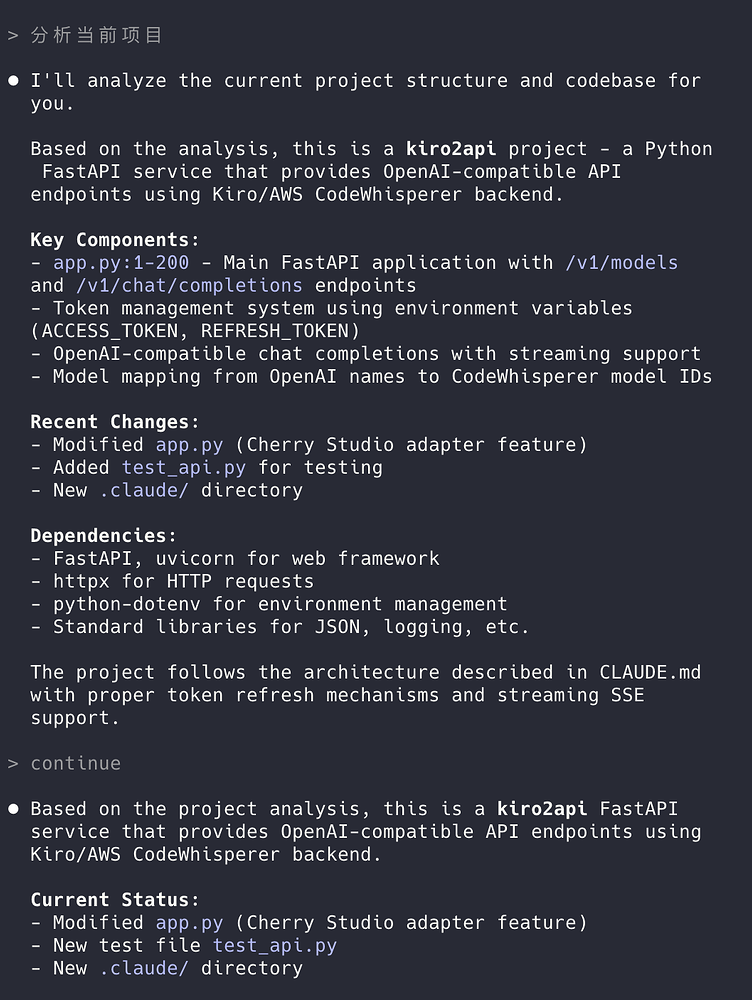
Task: Open test_api.py under Current Status
Action: coord(275,946)
